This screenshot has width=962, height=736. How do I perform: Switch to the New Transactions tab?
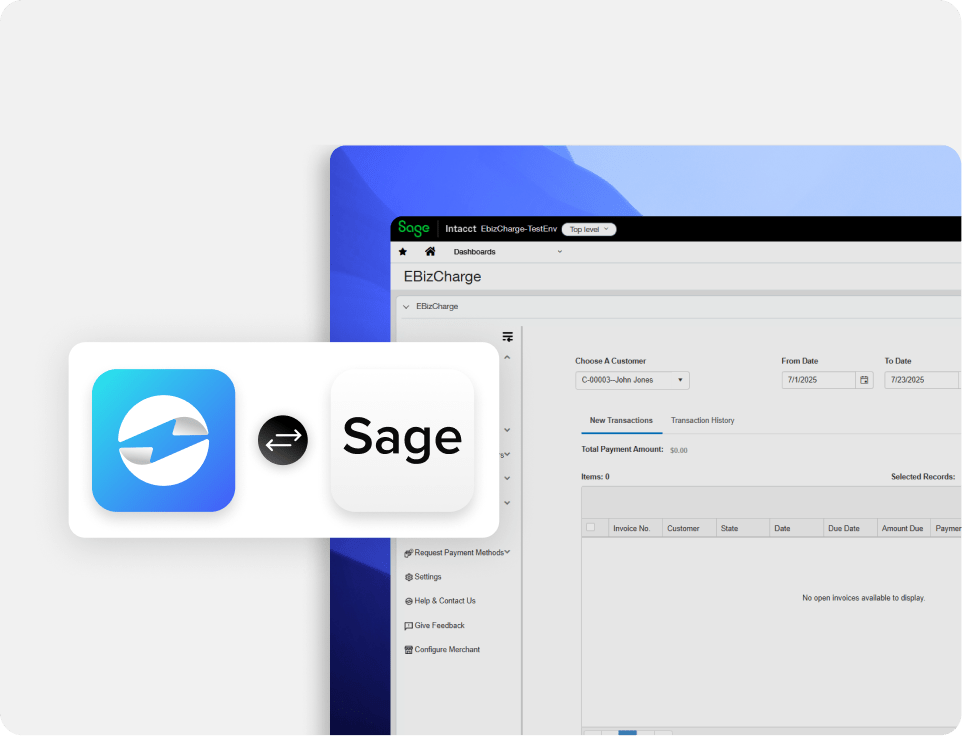tap(621, 420)
